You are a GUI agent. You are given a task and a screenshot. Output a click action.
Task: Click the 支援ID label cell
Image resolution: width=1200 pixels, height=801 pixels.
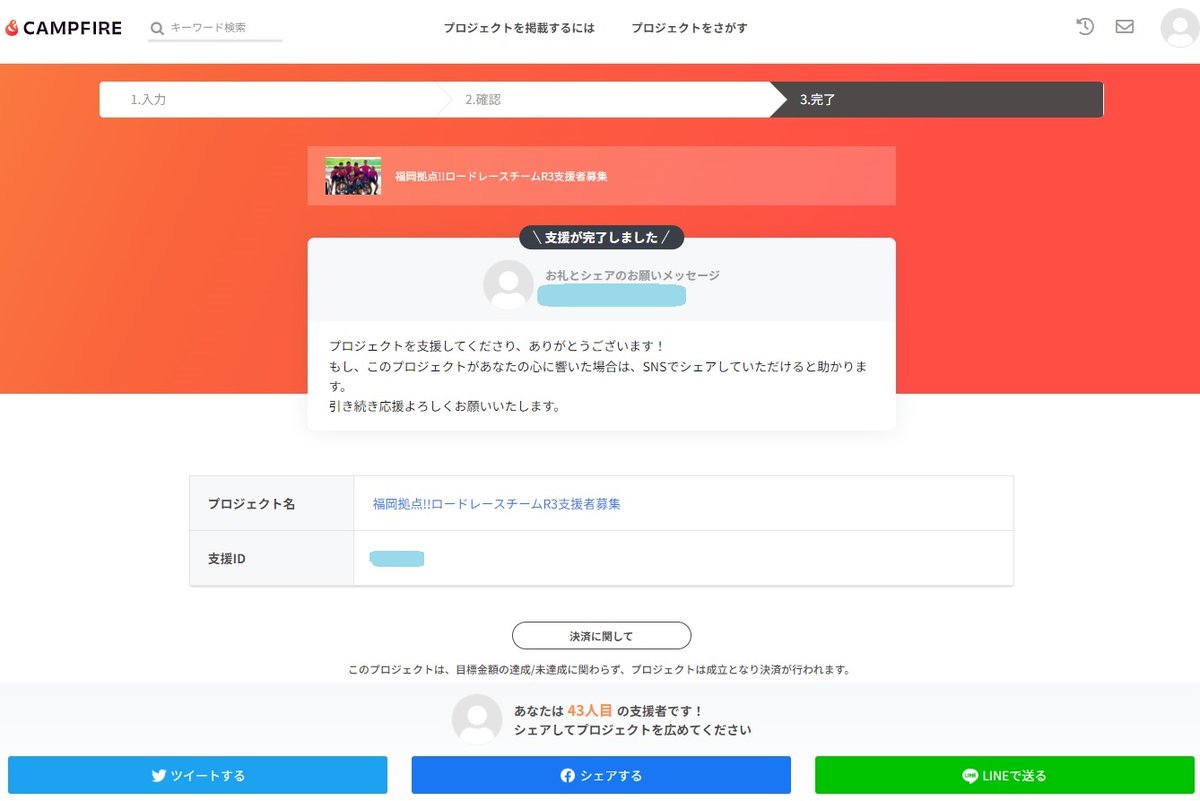[x=272, y=558]
